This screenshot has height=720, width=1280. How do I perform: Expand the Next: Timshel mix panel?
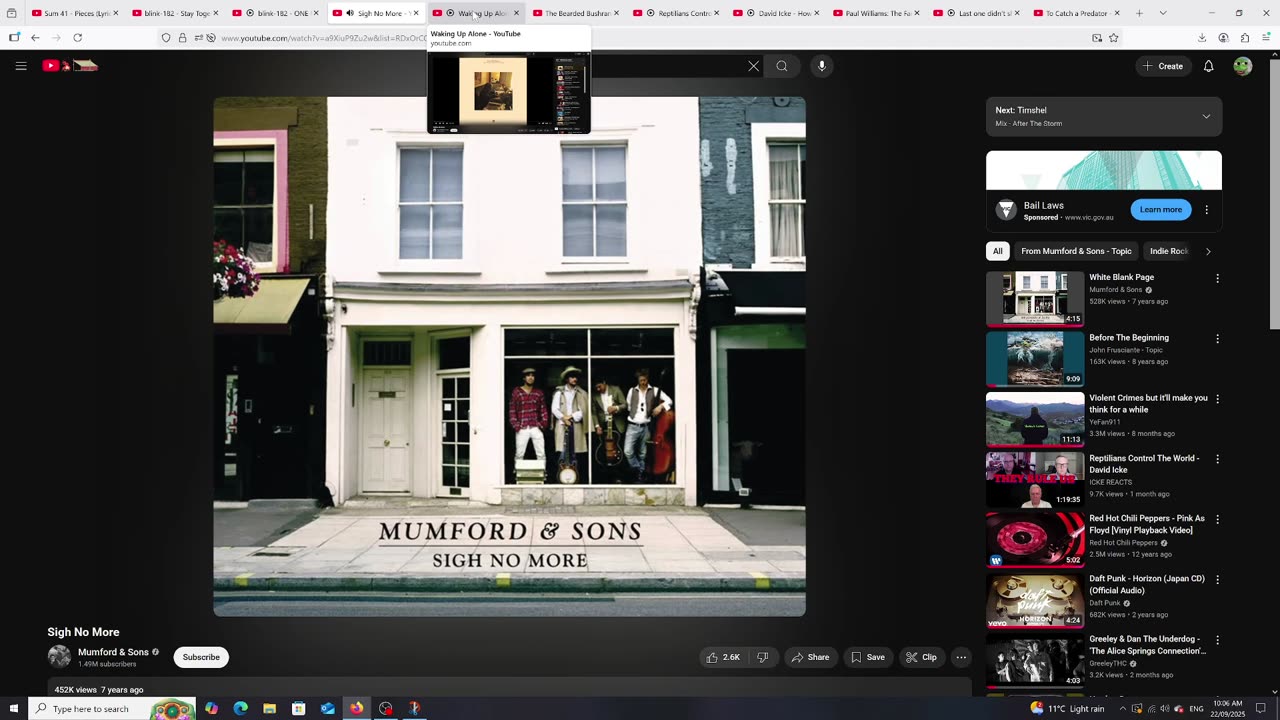pyautogui.click(x=1206, y=117)
